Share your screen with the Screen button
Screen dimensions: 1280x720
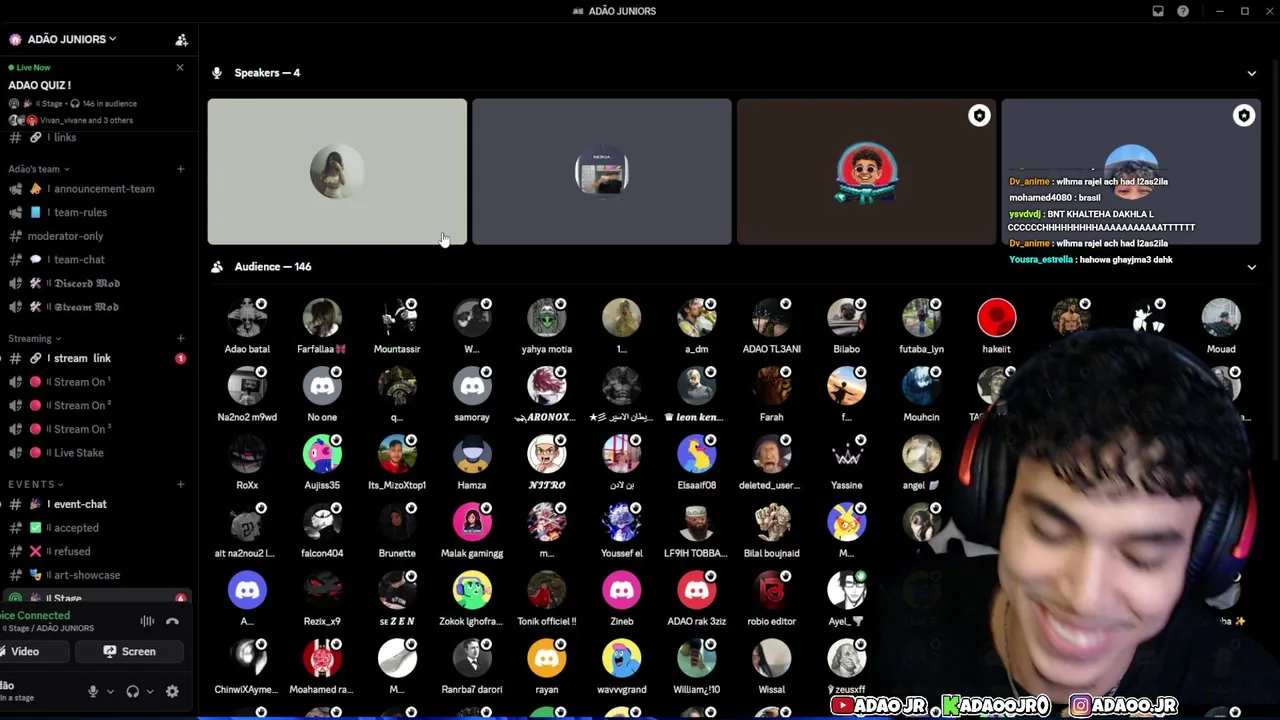tap(130, 652)
